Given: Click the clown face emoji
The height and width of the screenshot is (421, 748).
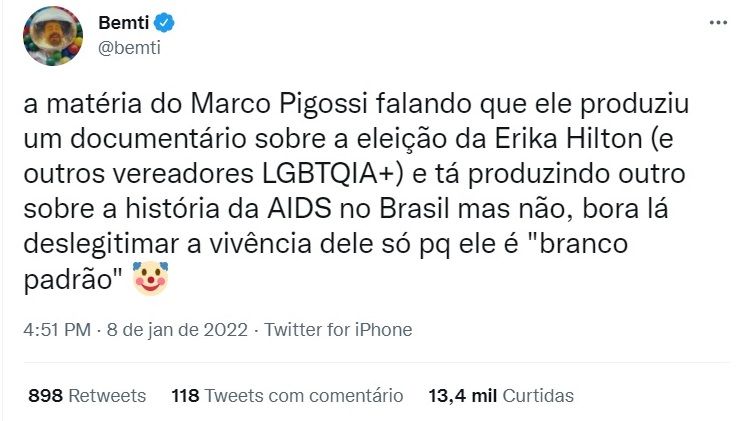Looking at the screenshot, I should (150, 280).
